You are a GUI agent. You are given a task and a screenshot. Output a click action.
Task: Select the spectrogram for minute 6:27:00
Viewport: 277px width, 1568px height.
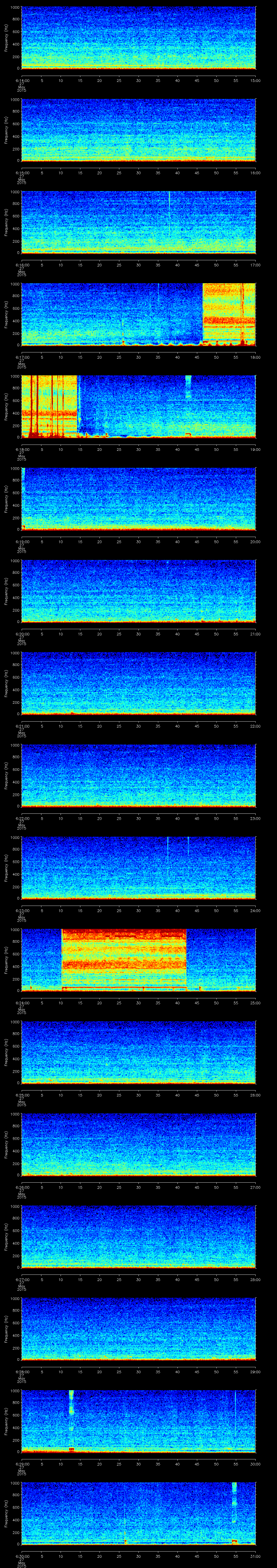pos(138,1237)
